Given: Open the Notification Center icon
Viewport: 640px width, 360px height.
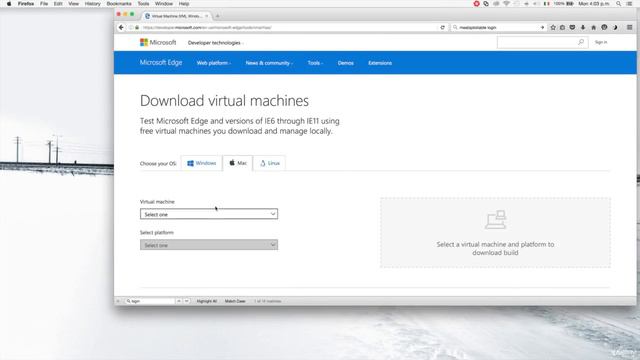Looking at the screenshot, I should (630, 4).
